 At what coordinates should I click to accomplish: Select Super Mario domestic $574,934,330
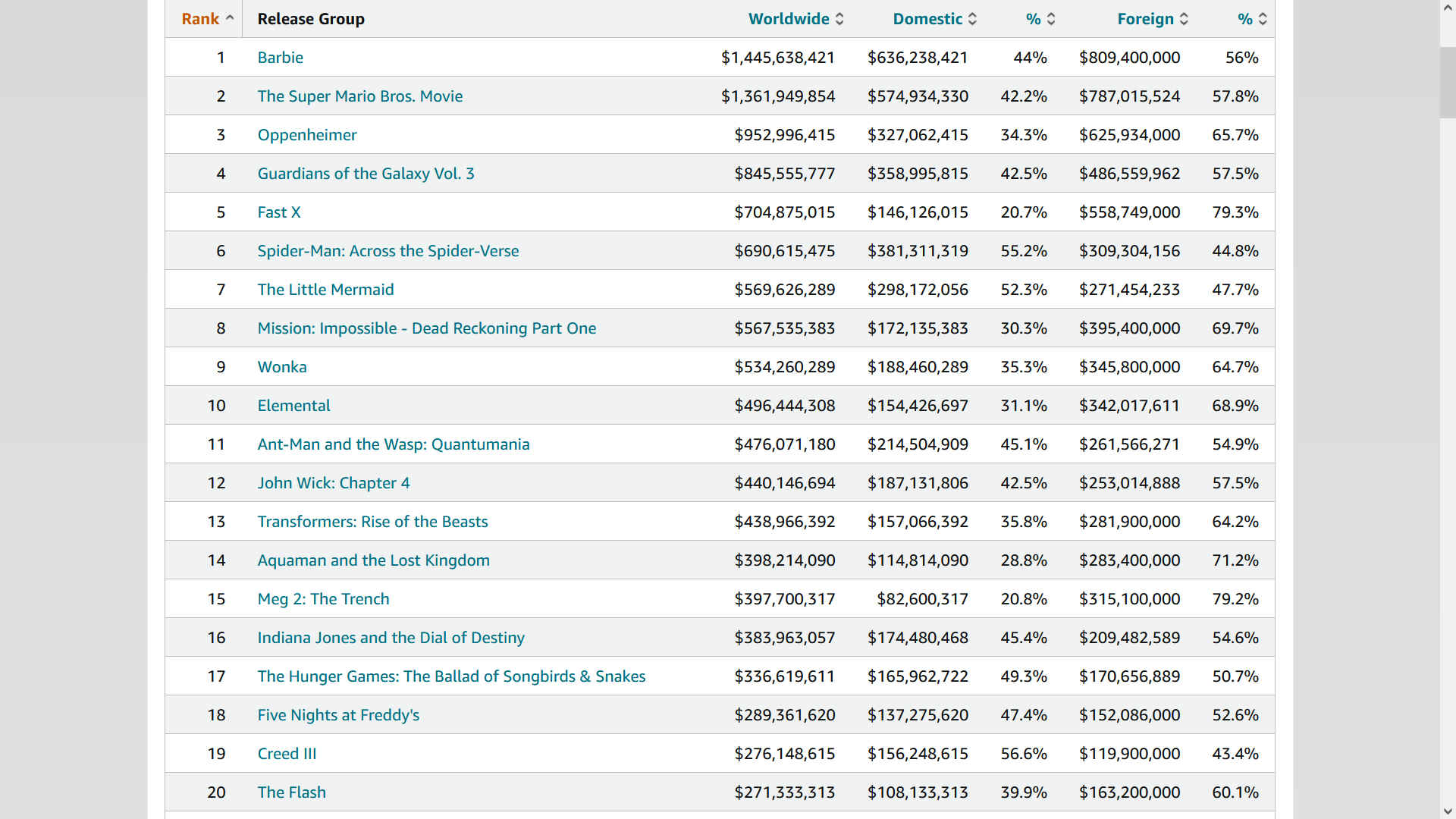point(918,96)
